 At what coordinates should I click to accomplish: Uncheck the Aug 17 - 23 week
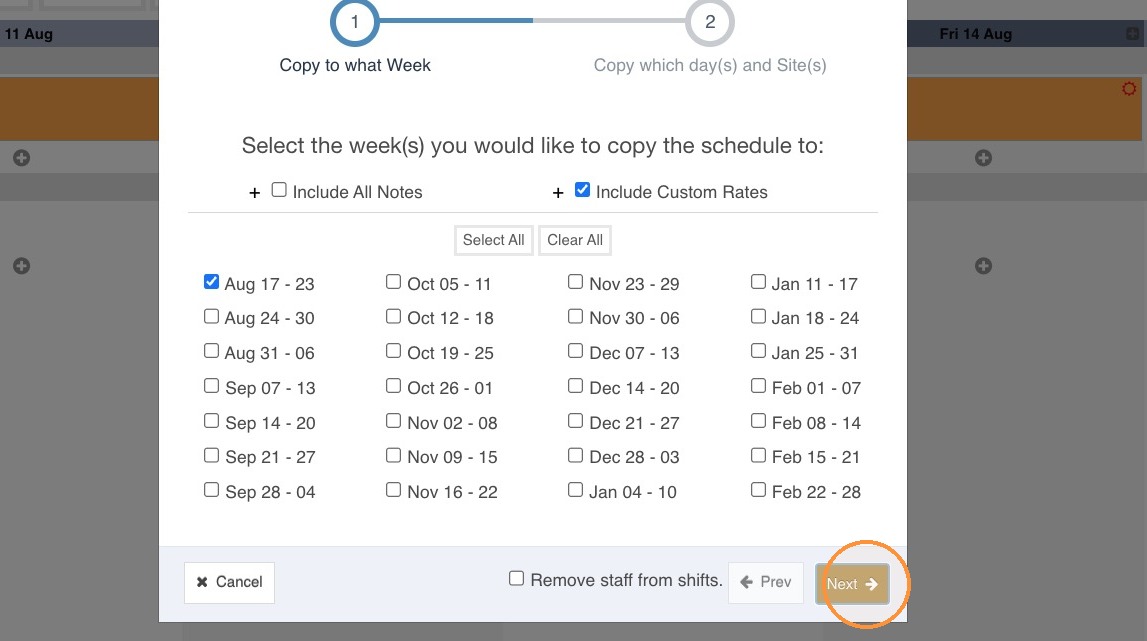pyautogui.click(x=211, y=282)
